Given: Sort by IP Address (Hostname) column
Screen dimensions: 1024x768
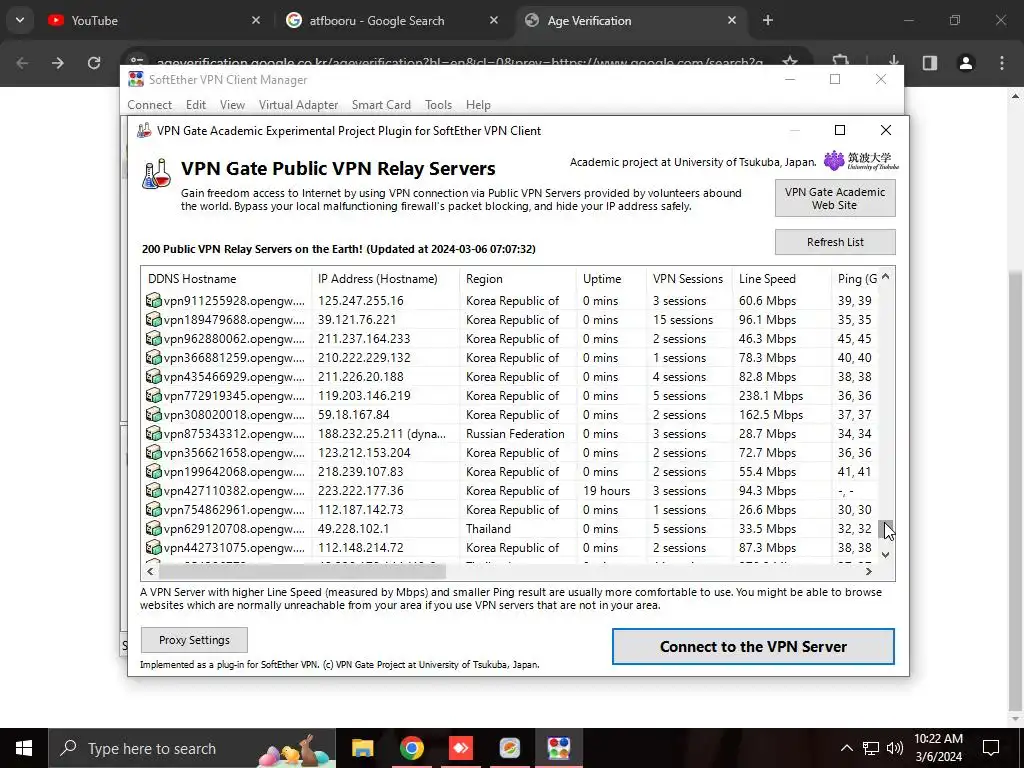Looking at the screenshot, I should [x=385, y=278].
